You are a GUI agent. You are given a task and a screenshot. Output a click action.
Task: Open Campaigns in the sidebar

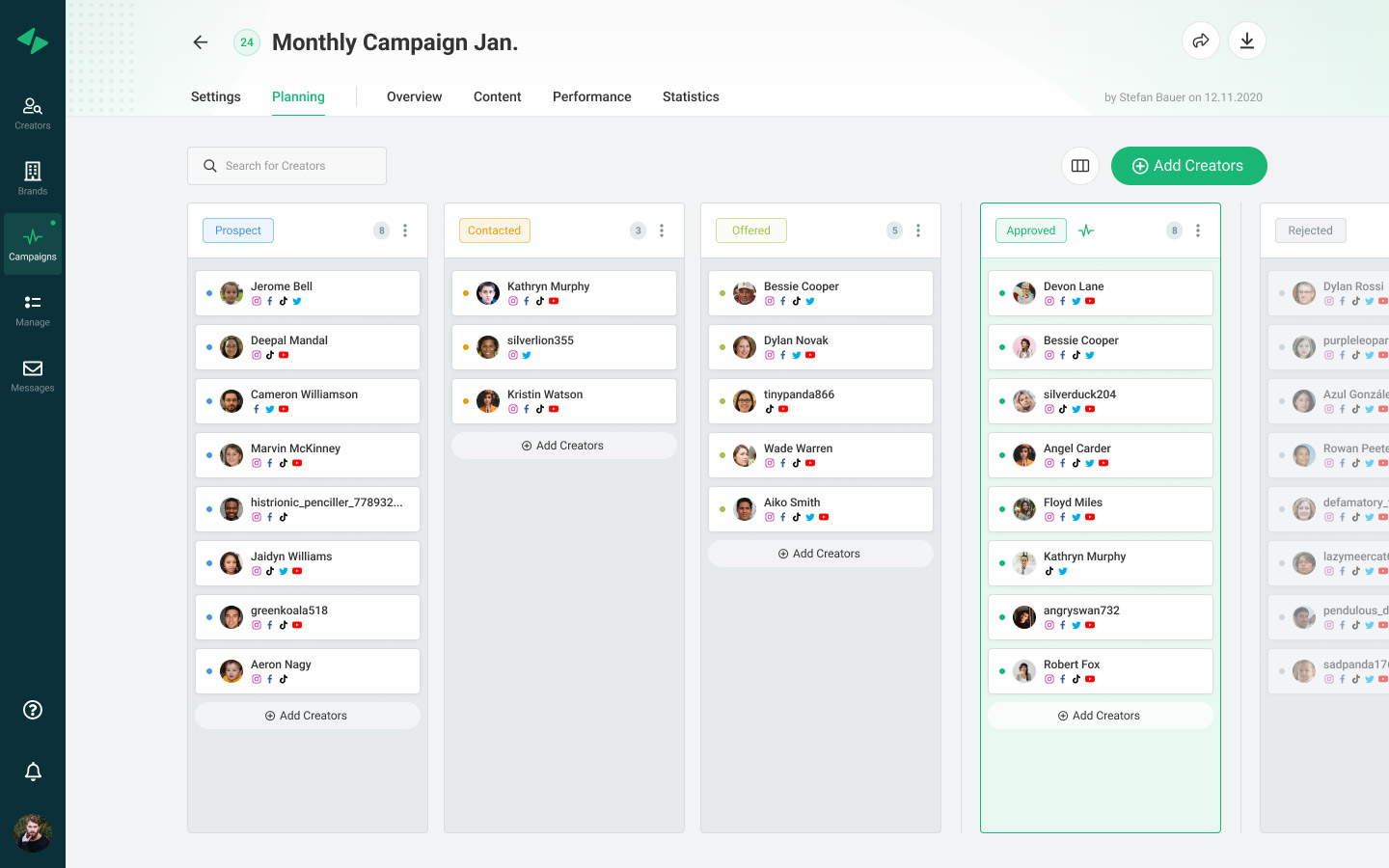(33, 244)
